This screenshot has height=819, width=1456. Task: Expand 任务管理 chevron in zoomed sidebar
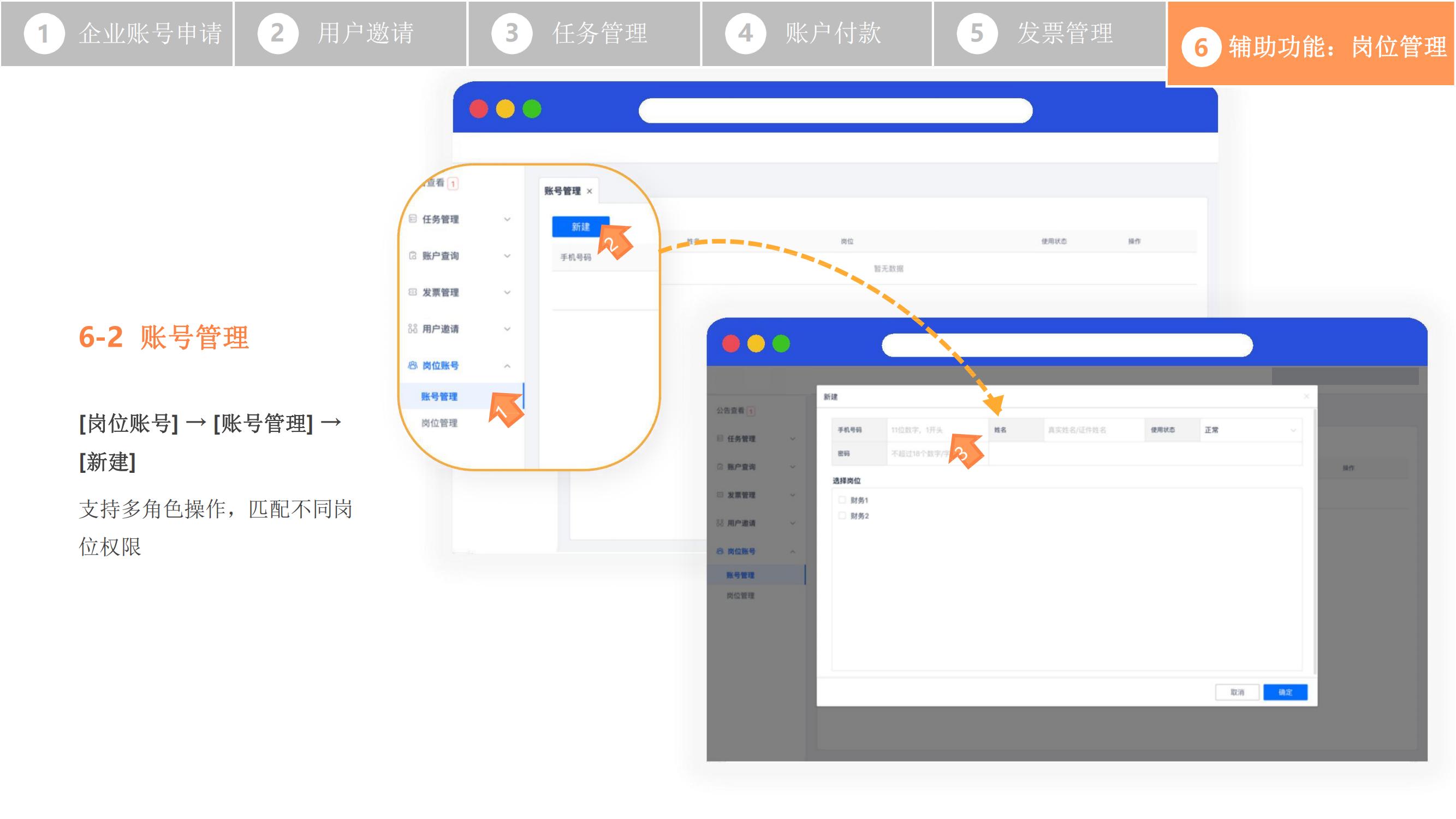tap(507, 219)
